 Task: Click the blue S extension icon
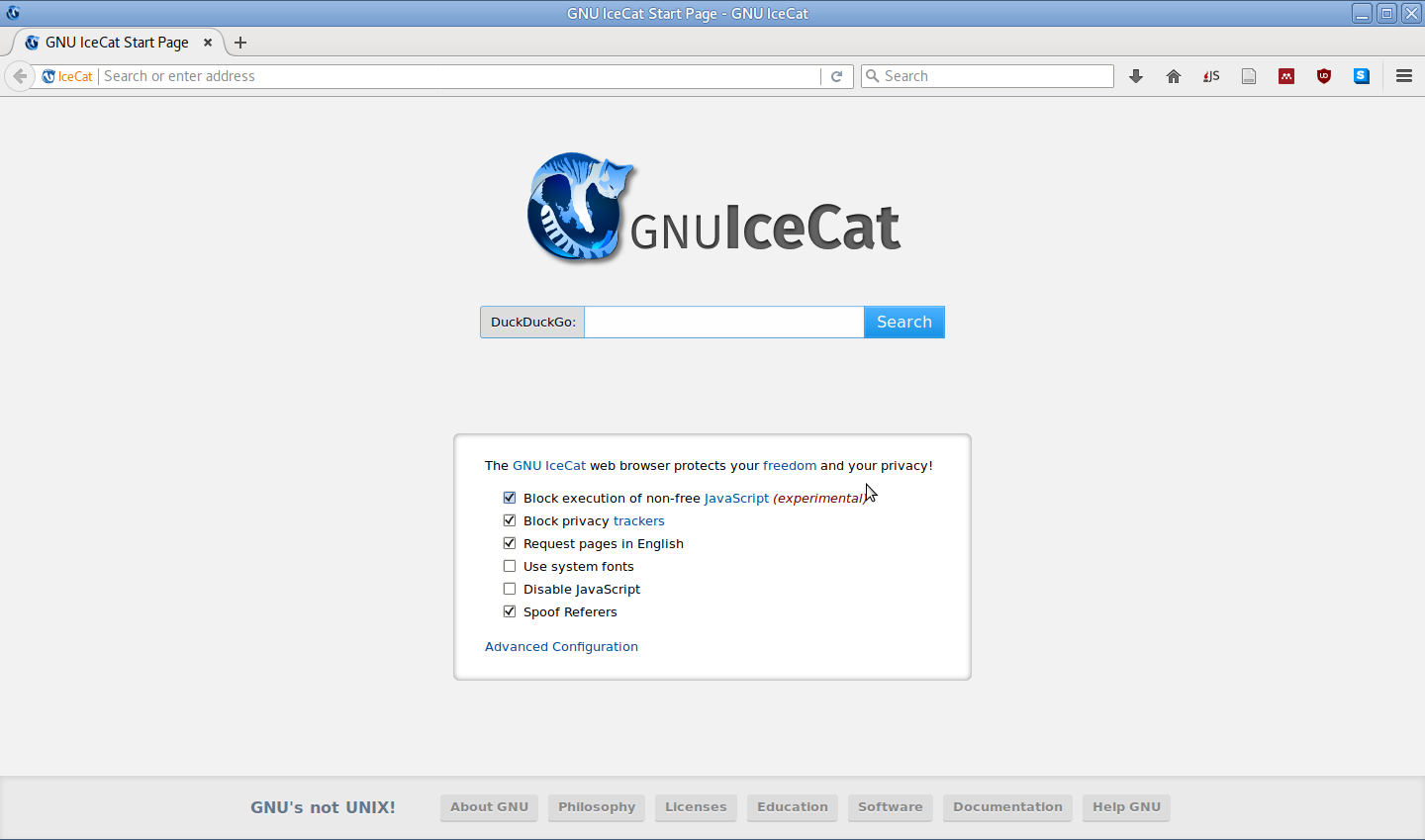coord(1362,76)
